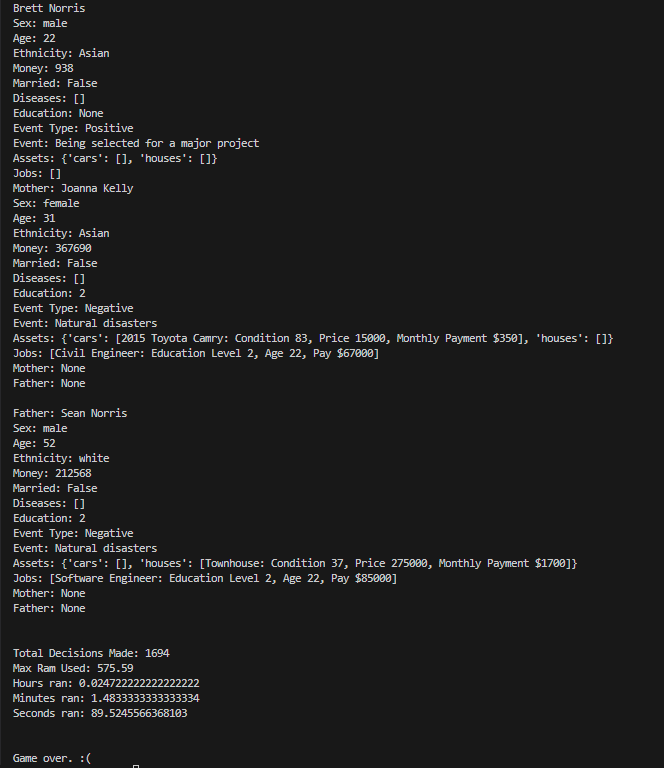Click the 'Hours ran' output line
664x768 pixels.
106,683
